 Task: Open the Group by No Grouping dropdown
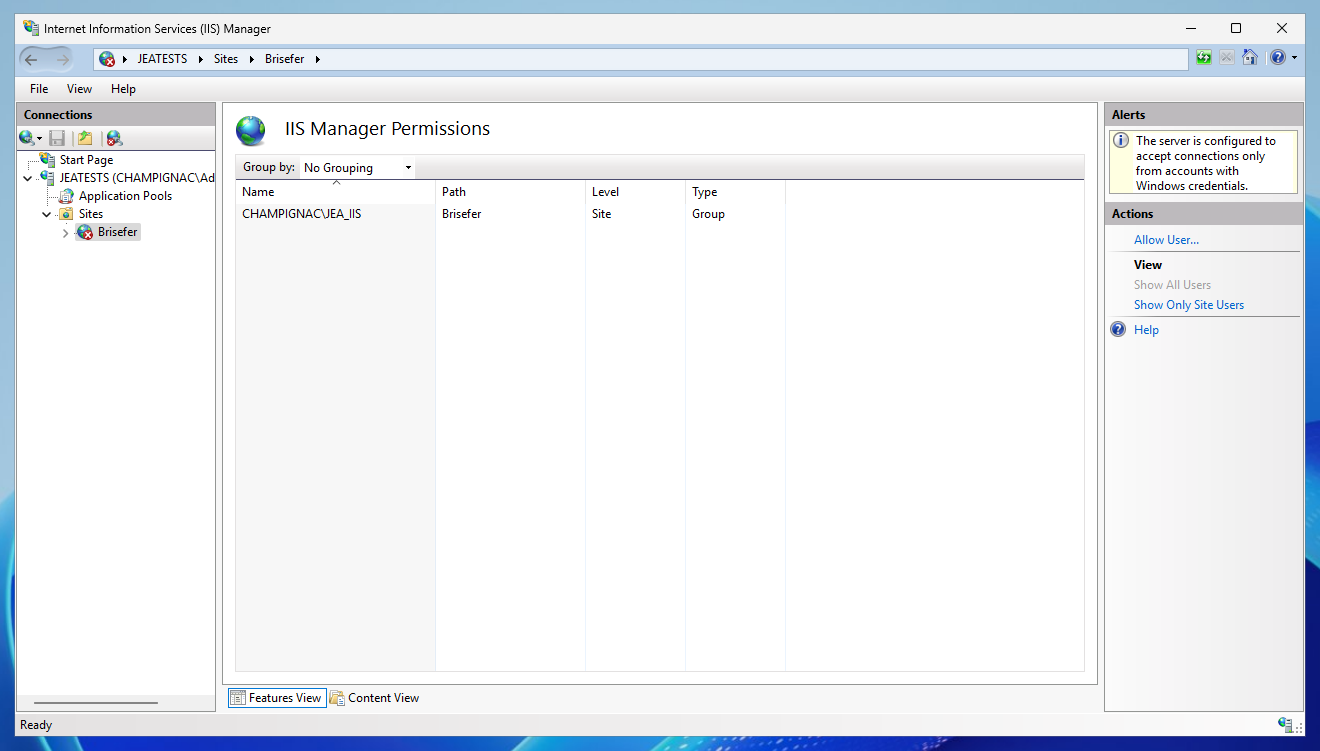click(x=357, y=167)
